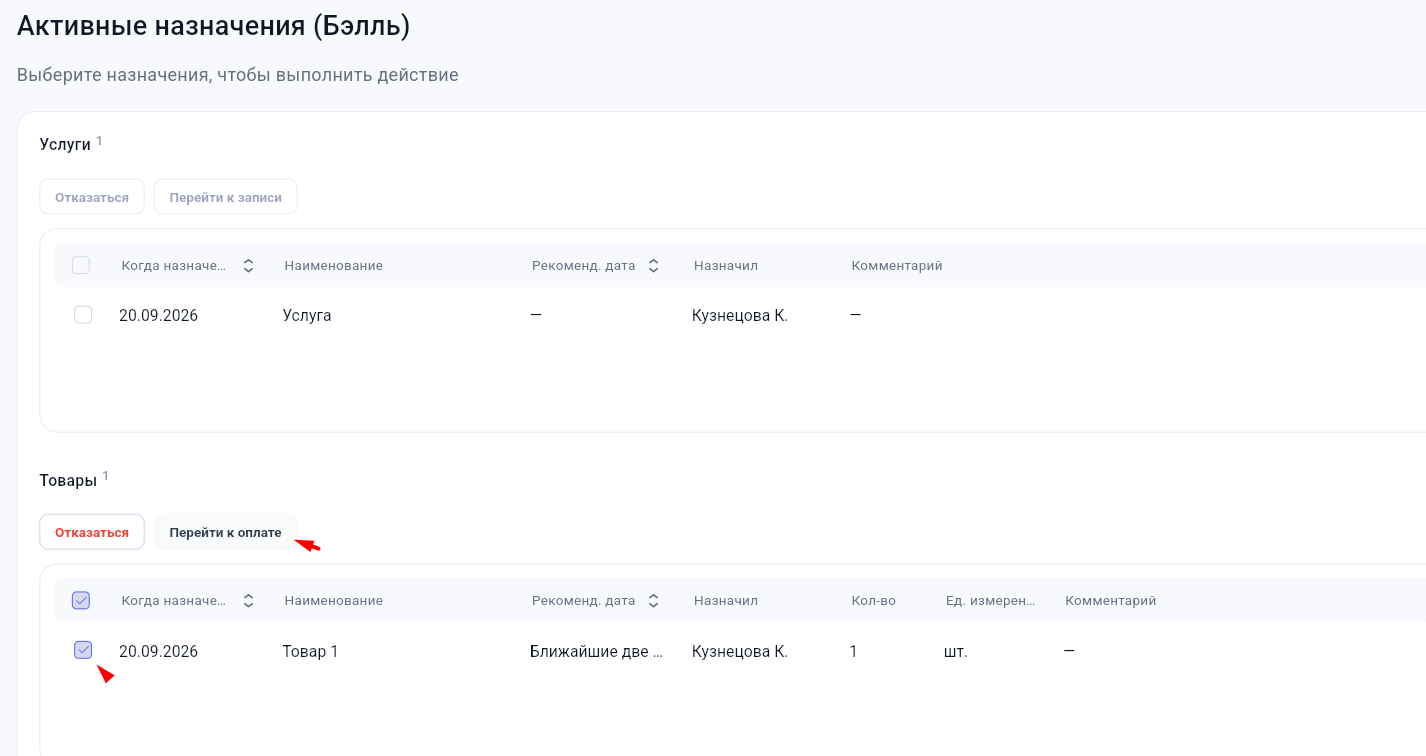Check the "Услуга" row checkbox
Image resolution: width=1426 pixels, height=756 pixels.
pos(83,315)
